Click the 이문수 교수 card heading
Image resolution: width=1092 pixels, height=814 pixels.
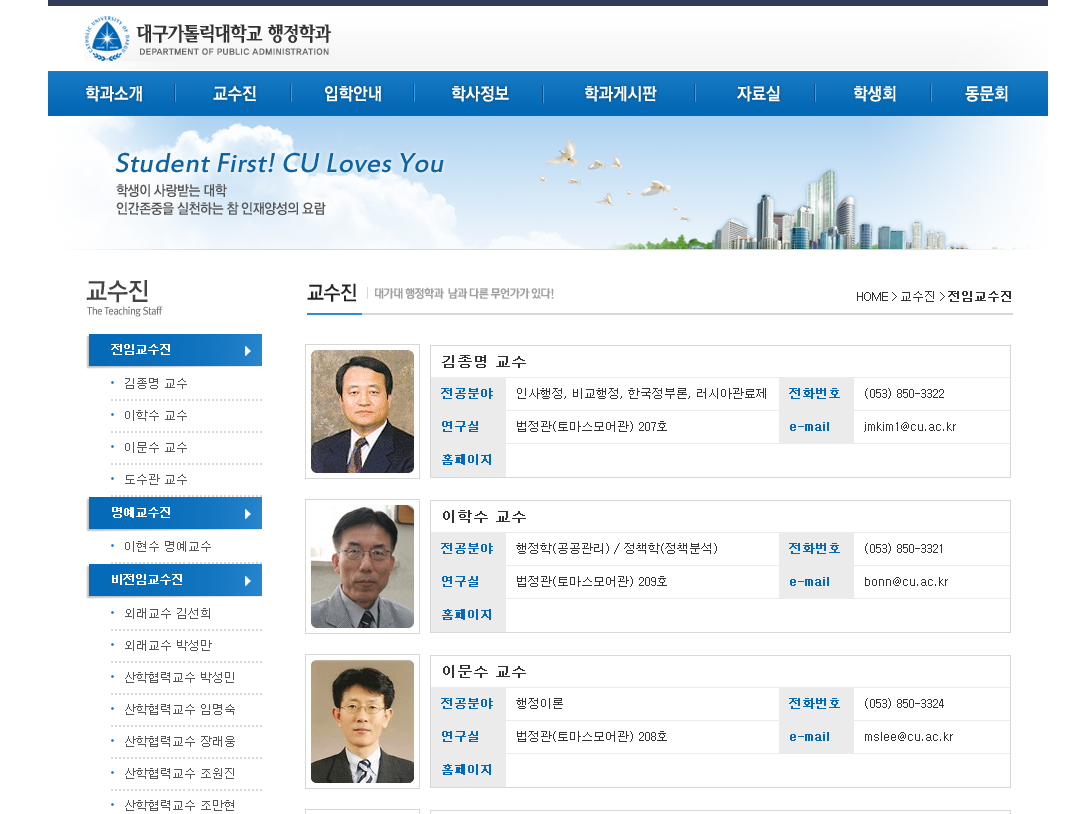click(484, 672)
